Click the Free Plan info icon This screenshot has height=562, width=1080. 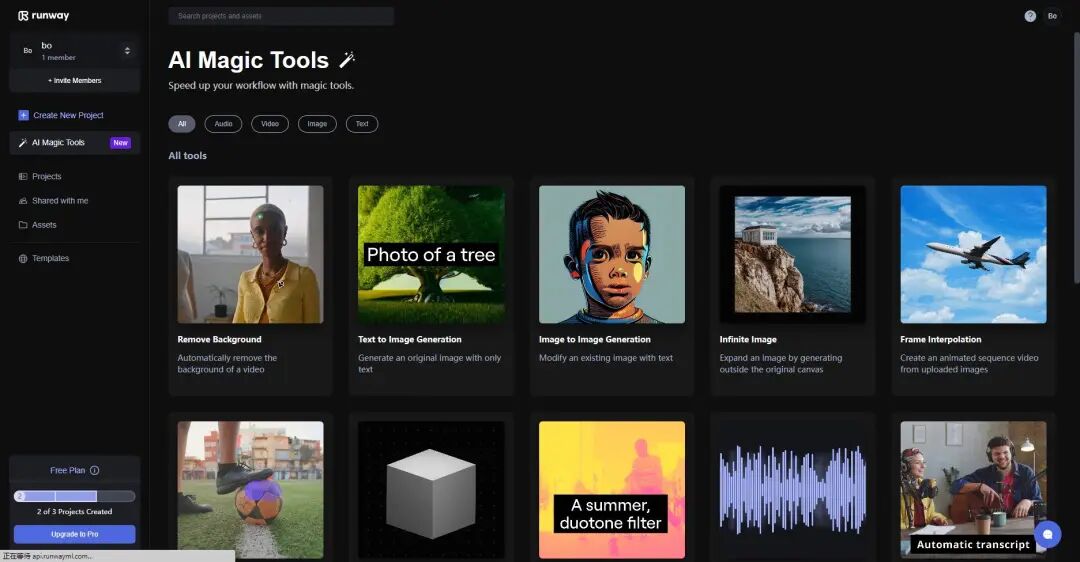point(94,470)
